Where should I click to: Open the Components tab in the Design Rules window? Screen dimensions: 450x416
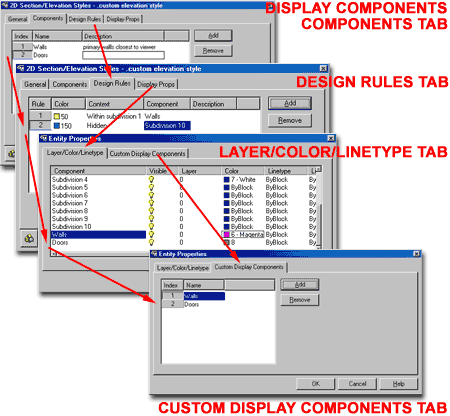70,85
